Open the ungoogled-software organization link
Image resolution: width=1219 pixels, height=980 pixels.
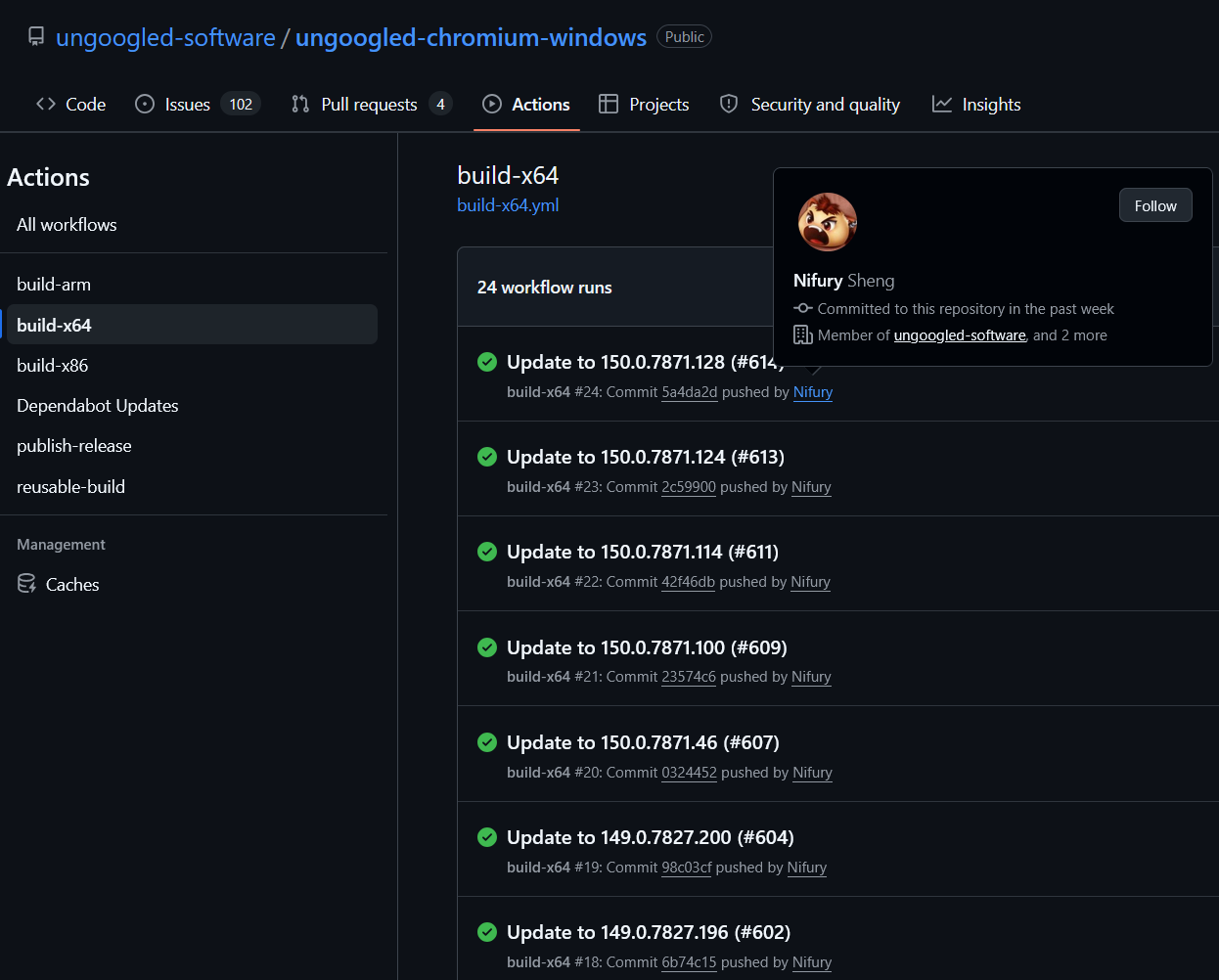(x=165, y=37)
